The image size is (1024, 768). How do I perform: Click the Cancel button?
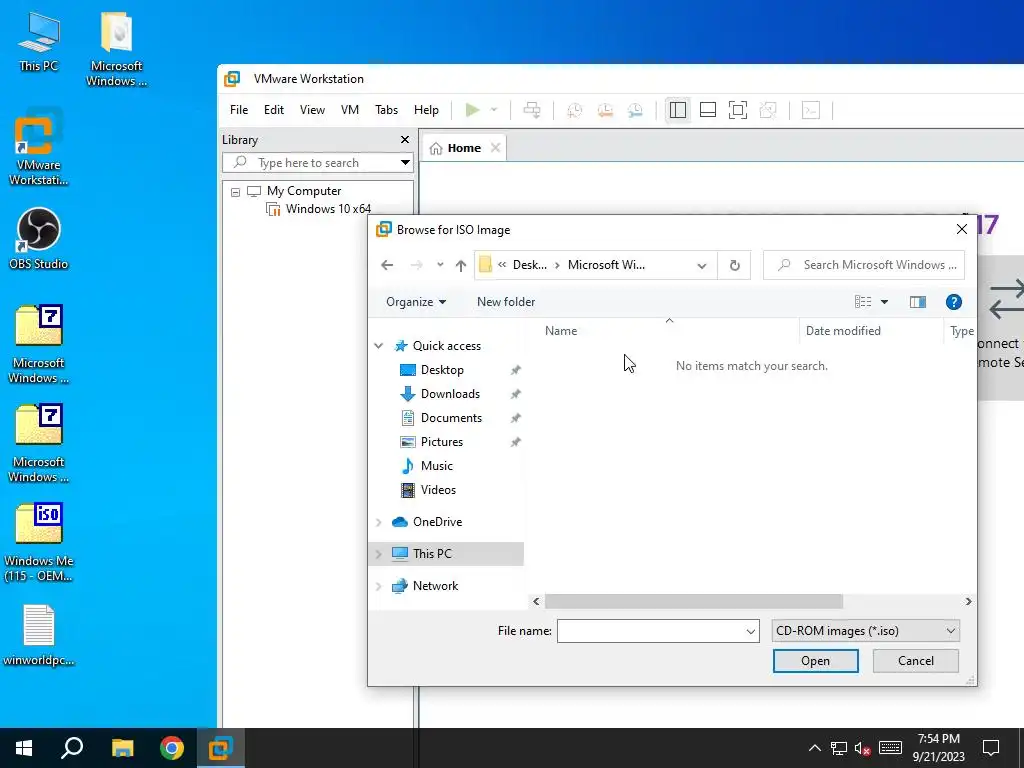(x=916, y=661)
